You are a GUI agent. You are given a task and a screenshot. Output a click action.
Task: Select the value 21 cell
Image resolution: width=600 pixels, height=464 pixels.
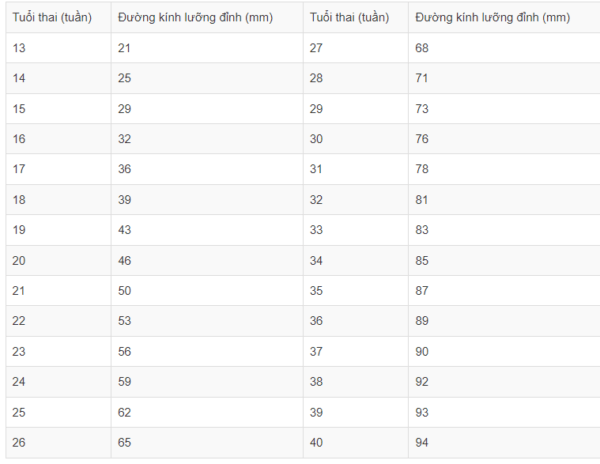click(x=207, y=48)
